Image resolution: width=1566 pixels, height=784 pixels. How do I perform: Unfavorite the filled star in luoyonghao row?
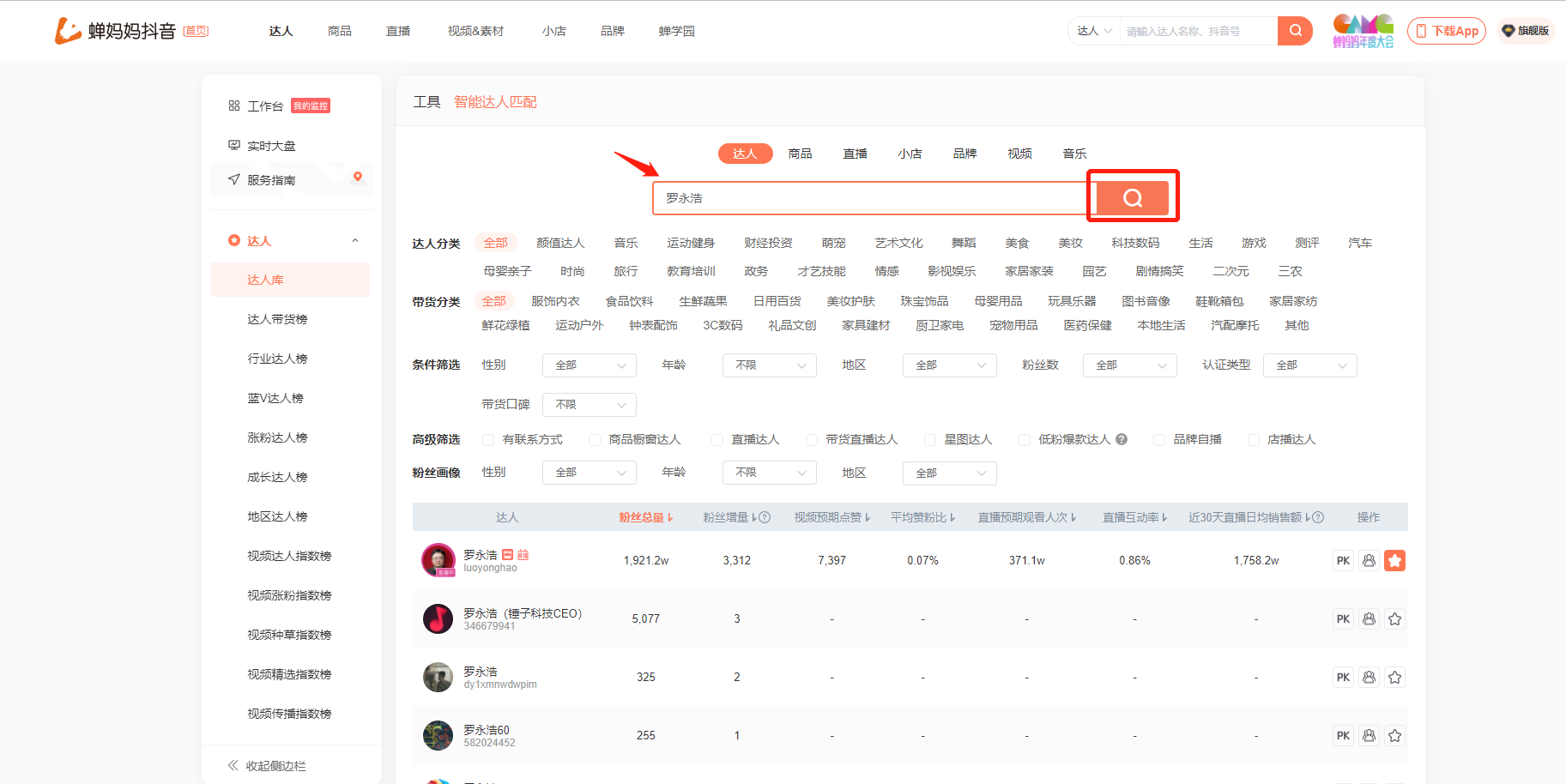[x=1394, y=561]
